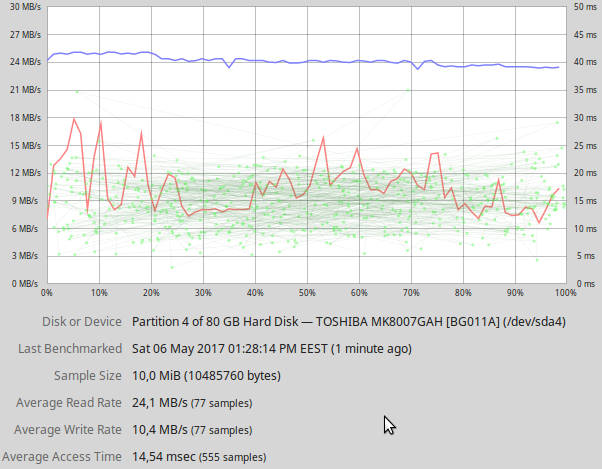
Task: Click the '60%' x-axis label
Action: click(x=359, y=293)
